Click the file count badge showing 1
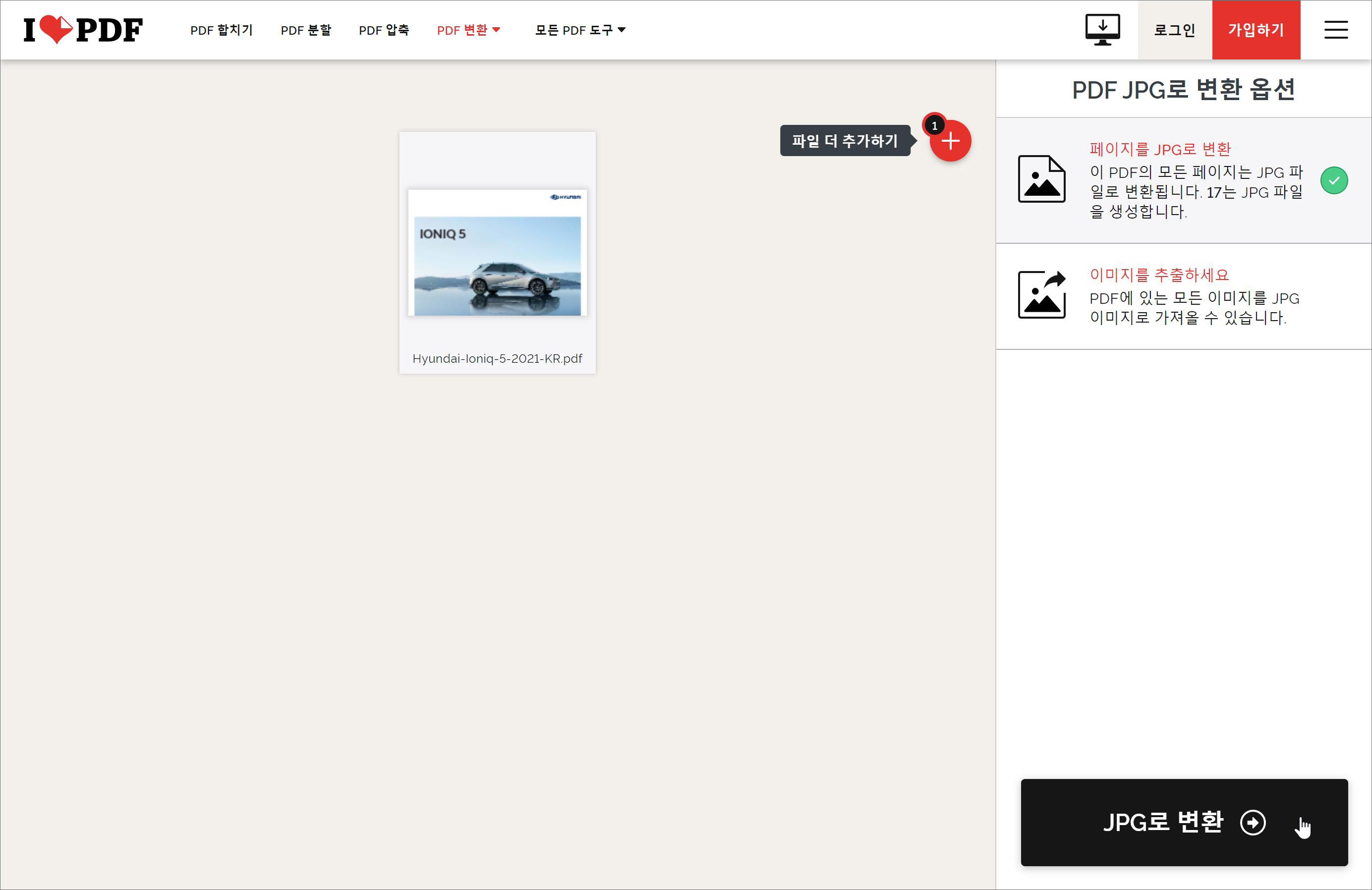 pyautogui.click(x=934, y=126)
